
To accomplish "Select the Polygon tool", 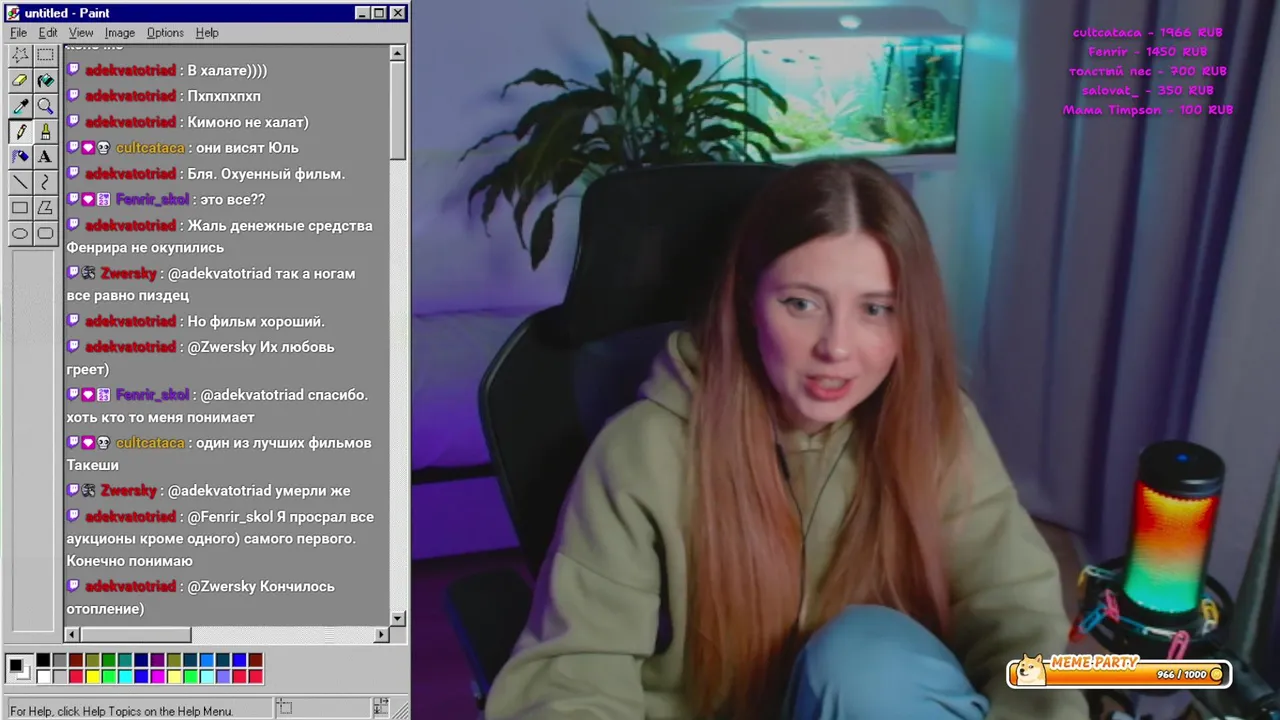I will [x=45, y=208].
